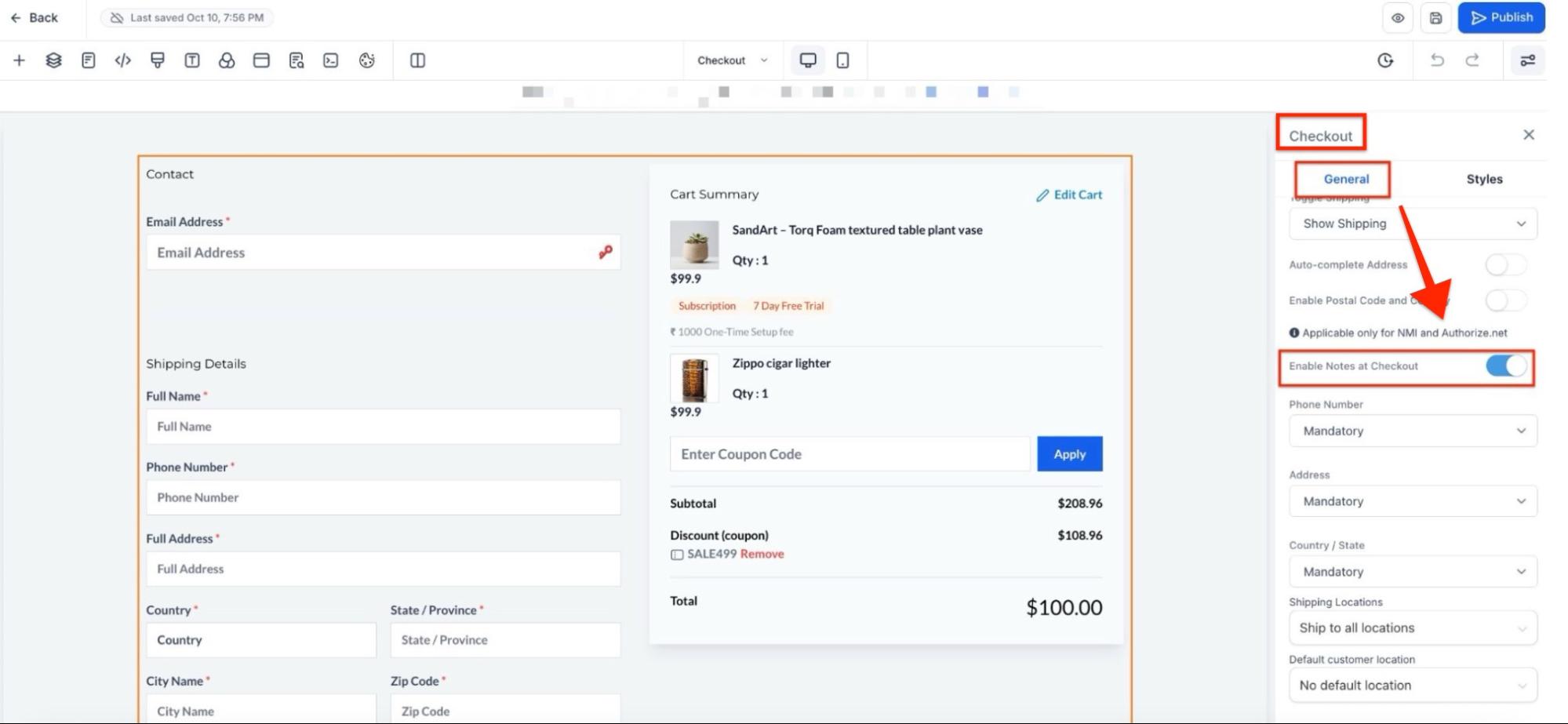Toggle Enable Postal Code switch
1568x724 pixels.
[1505, 300]
